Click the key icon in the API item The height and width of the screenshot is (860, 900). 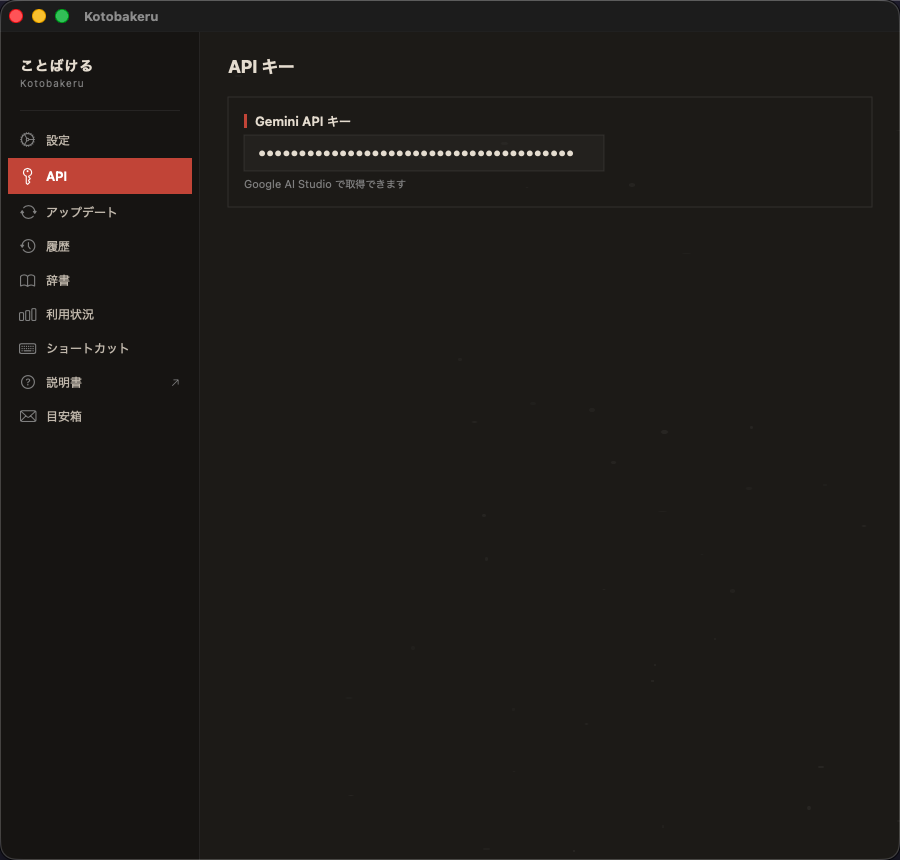pyautogui.click(x=28, y=176)
